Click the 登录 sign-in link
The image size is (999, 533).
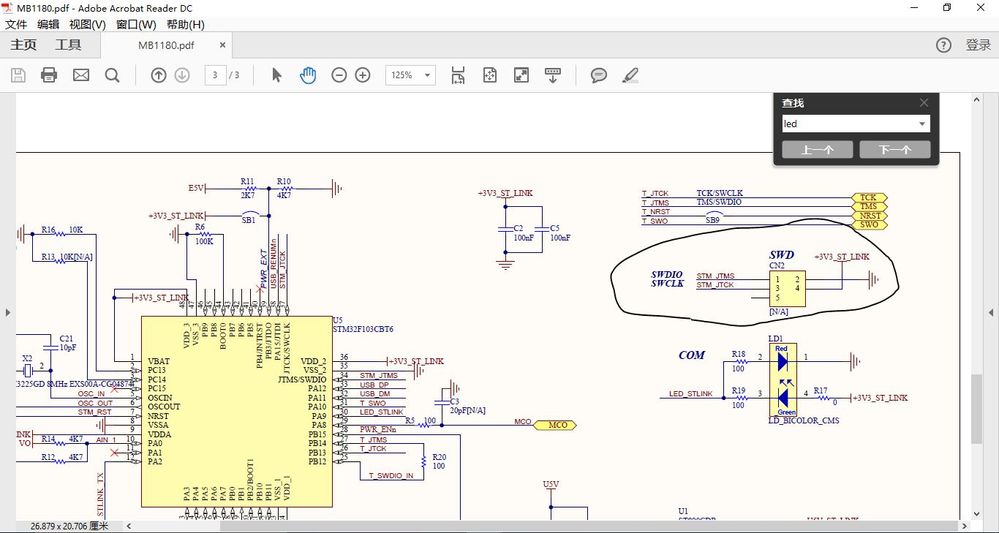[x=979, y=45]
